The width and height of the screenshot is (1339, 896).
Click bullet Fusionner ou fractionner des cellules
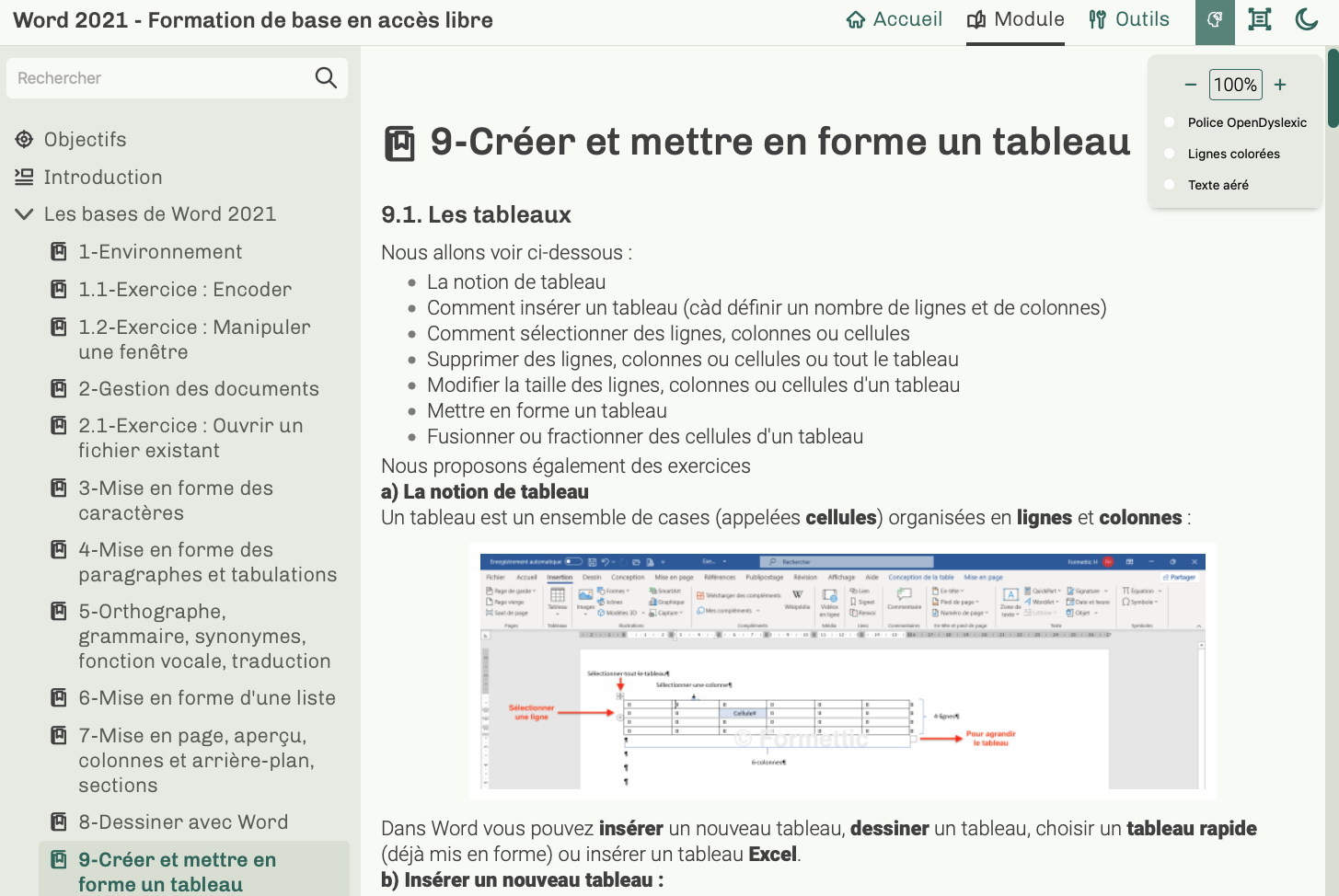tap(645, 437)
